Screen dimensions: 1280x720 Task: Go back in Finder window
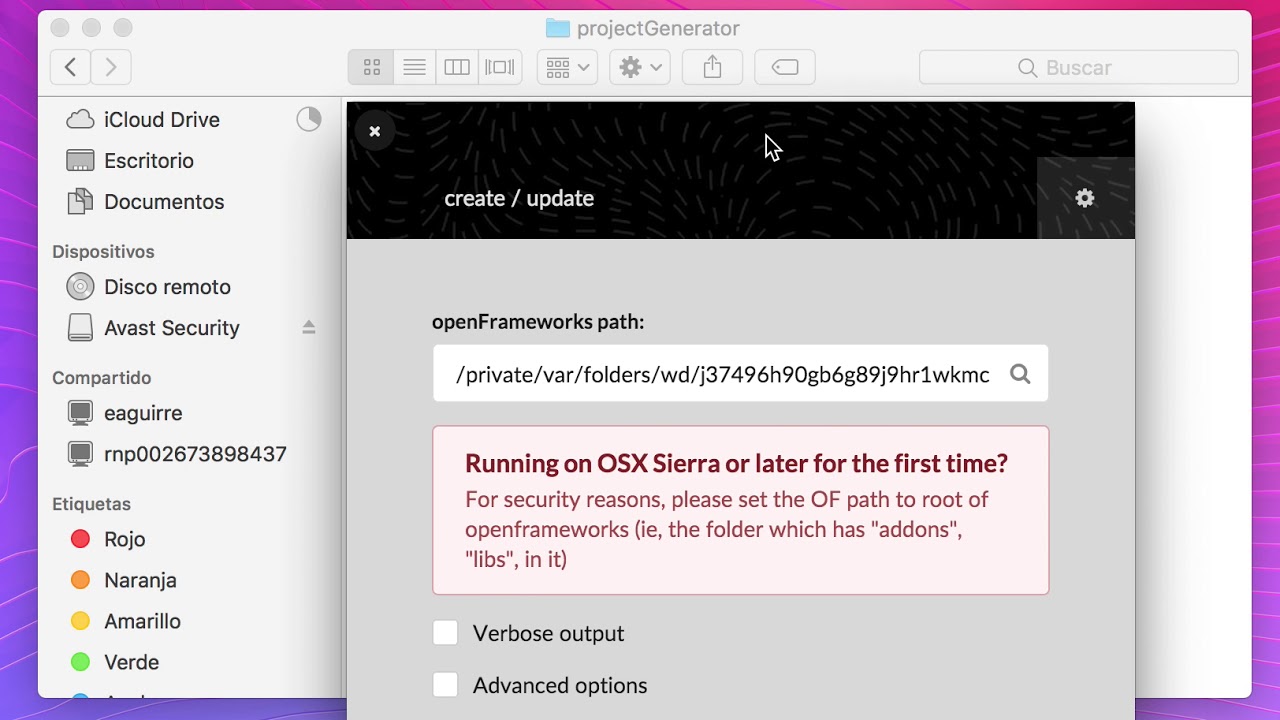click(x=70, y=67)
